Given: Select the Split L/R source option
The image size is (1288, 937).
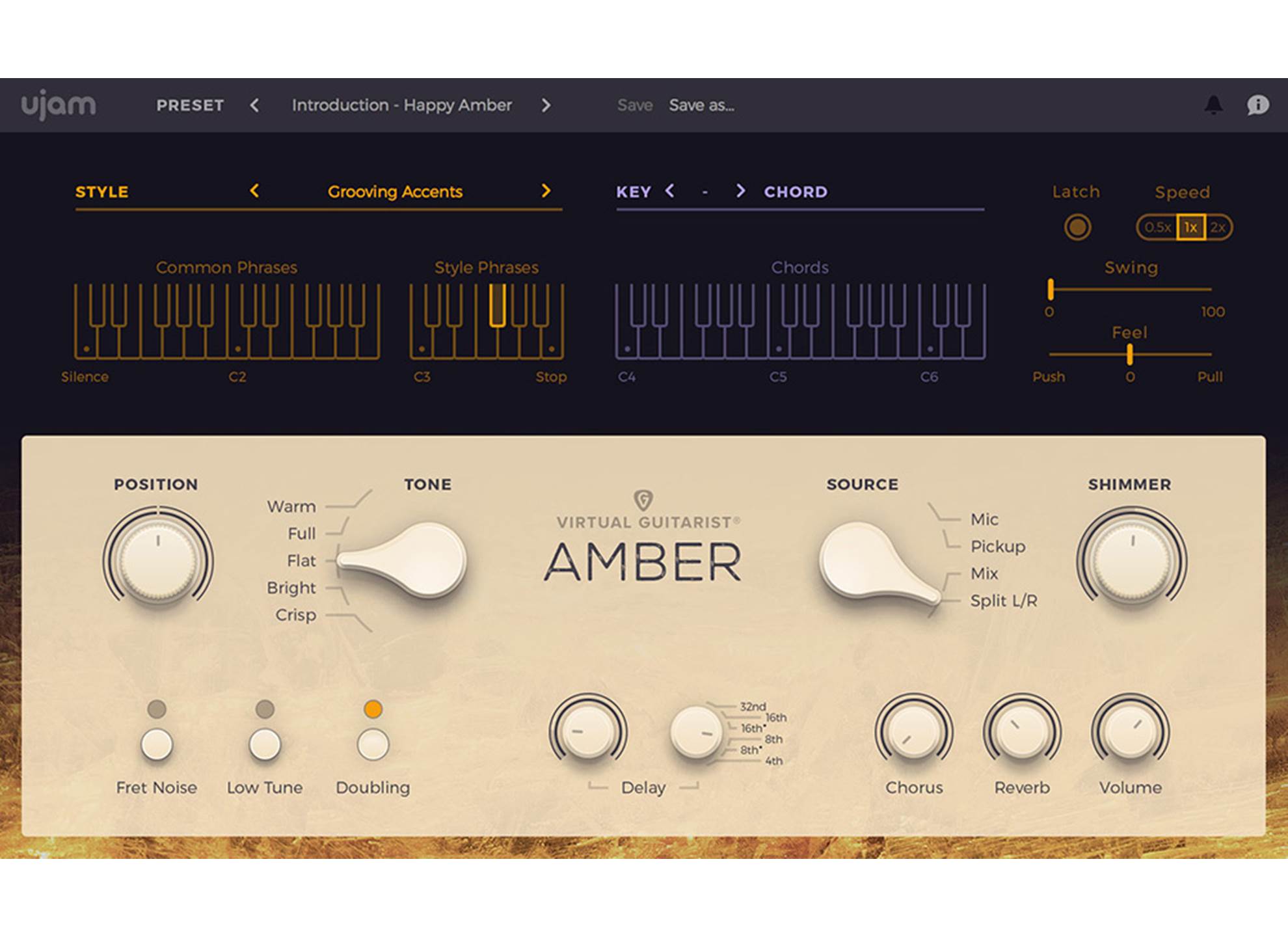Looking at the screenshot, I should [1004, 601].
